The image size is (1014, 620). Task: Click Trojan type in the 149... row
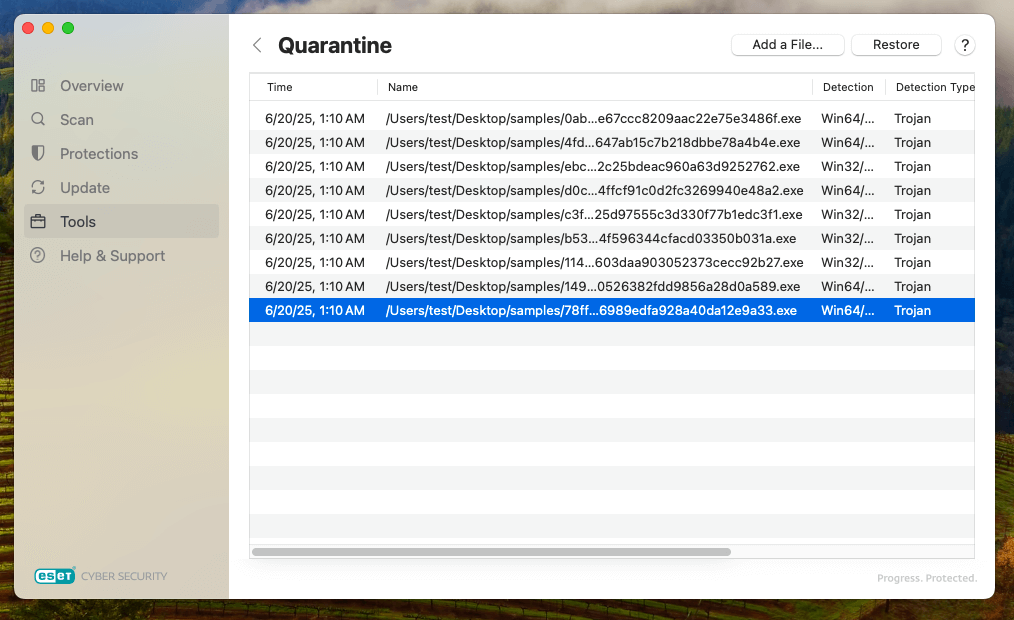pyautogui.click(x=912, y=286)
